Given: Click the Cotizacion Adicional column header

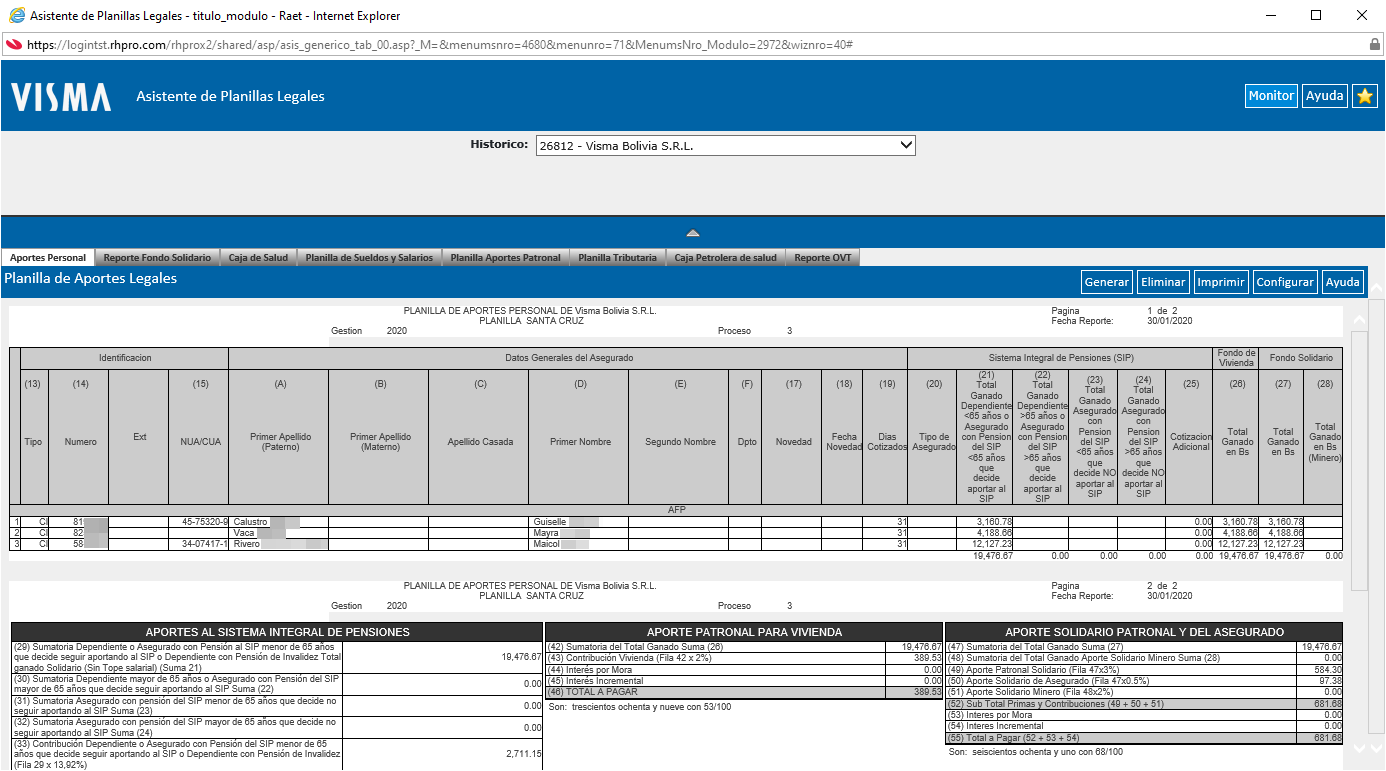Looking at the screenshot, I should pyautogui.click(x=1190, y=442).
